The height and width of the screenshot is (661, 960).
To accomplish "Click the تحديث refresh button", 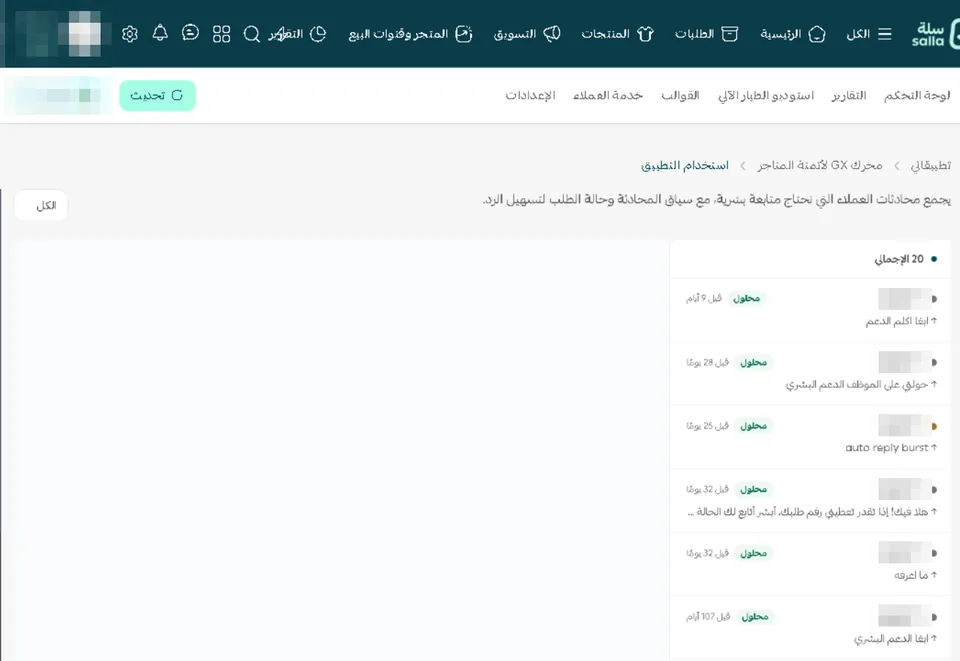I will pyautogui.click(x=157, y=95).
